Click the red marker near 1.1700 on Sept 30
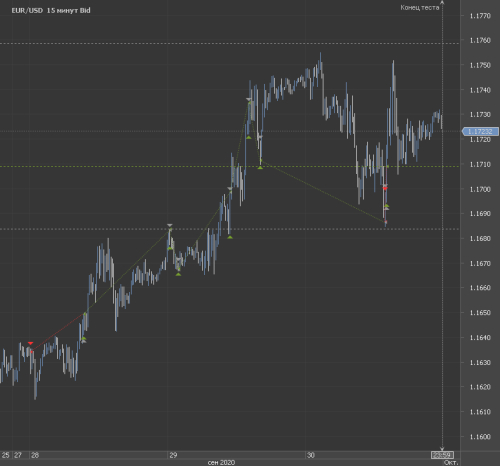 click(x=385, y=188)
